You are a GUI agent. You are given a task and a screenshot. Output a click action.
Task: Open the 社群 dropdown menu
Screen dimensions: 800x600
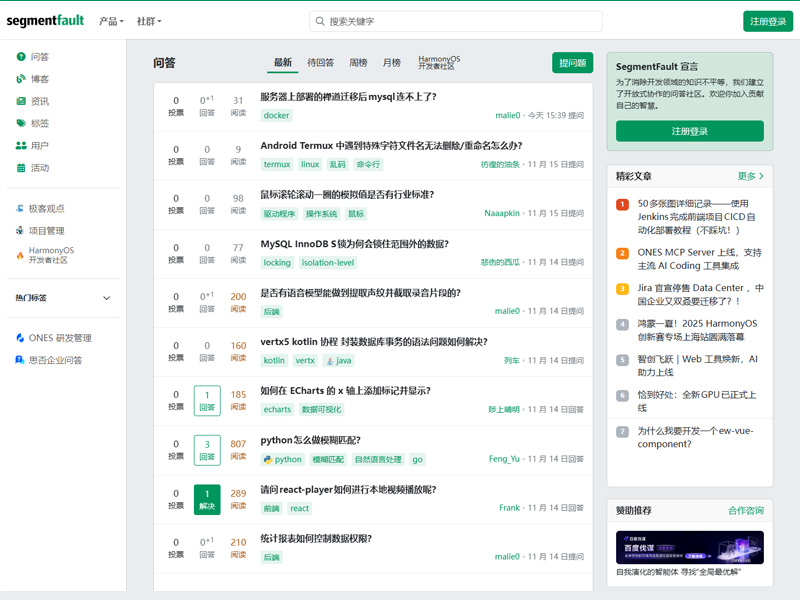tap(148, 21)
